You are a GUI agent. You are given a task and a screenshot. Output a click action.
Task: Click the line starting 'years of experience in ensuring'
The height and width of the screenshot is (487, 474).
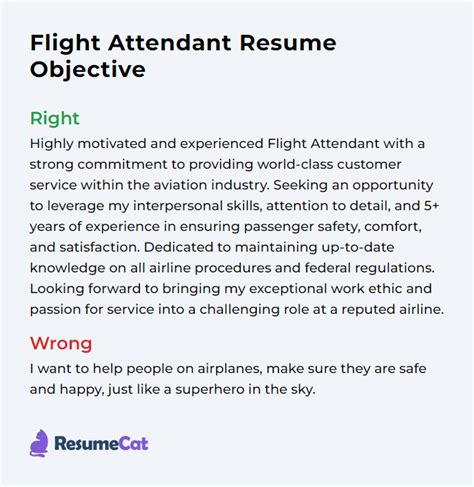[x=226, y=227]
